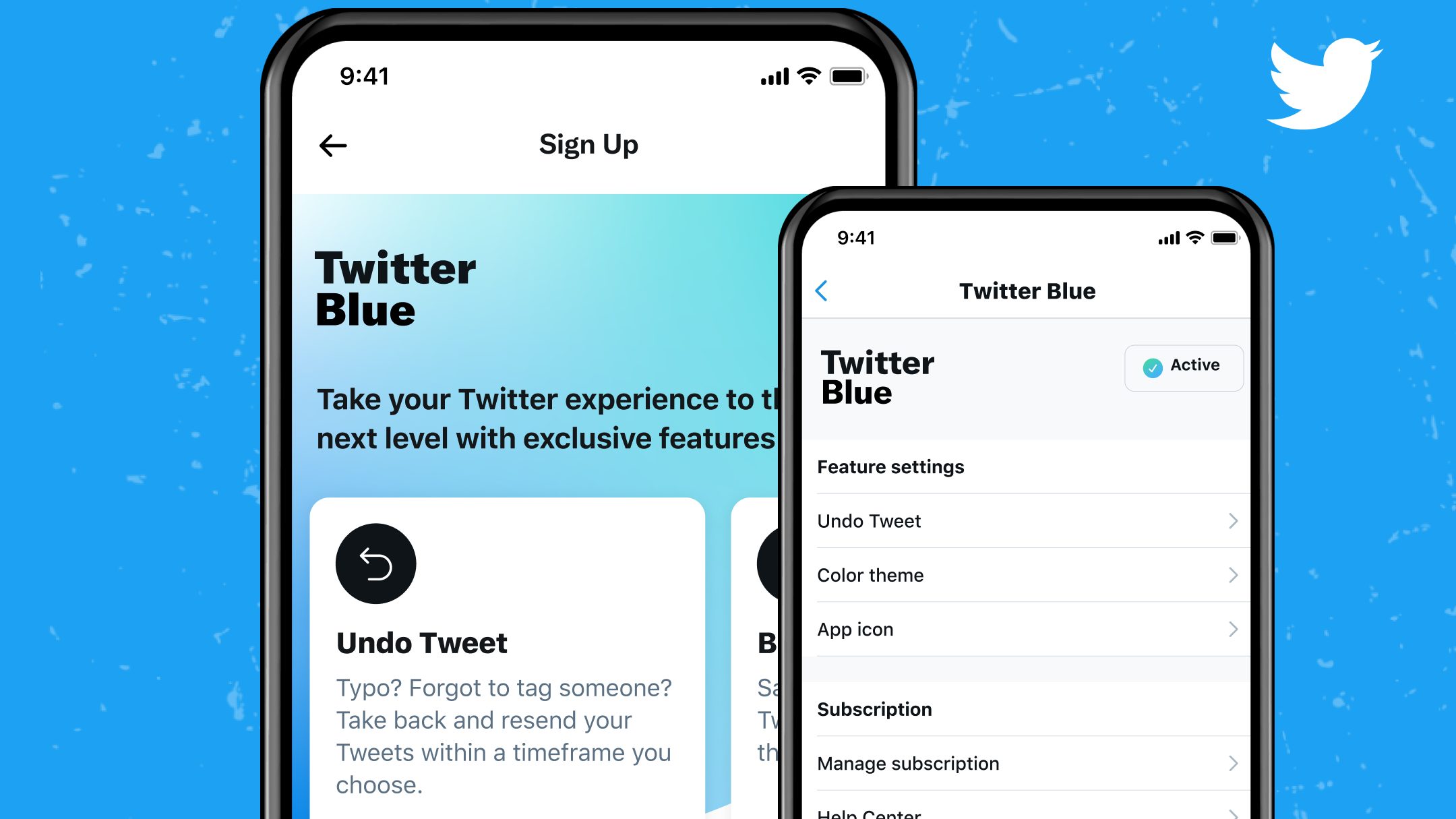Click the Undo Tweet icon button

tap(375, 562)
